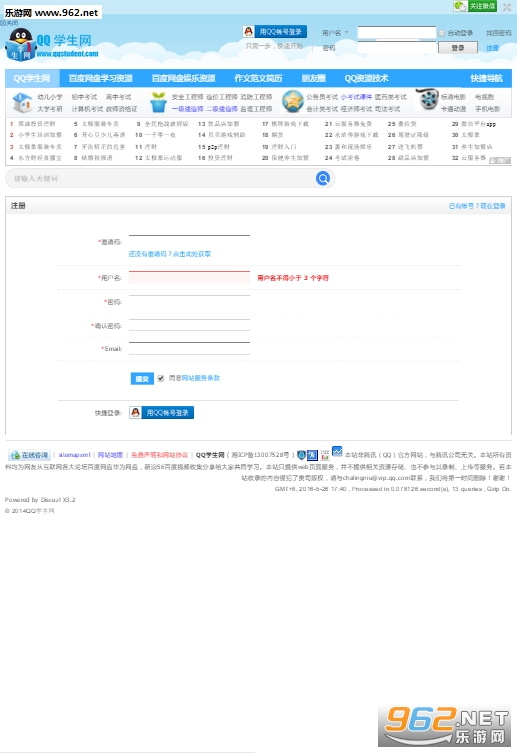Image resolution: width=517 pixels, height=753 pixels.
Task: Open the 免责声明和网站协议 footer link
Action: [x=159, y=455]
